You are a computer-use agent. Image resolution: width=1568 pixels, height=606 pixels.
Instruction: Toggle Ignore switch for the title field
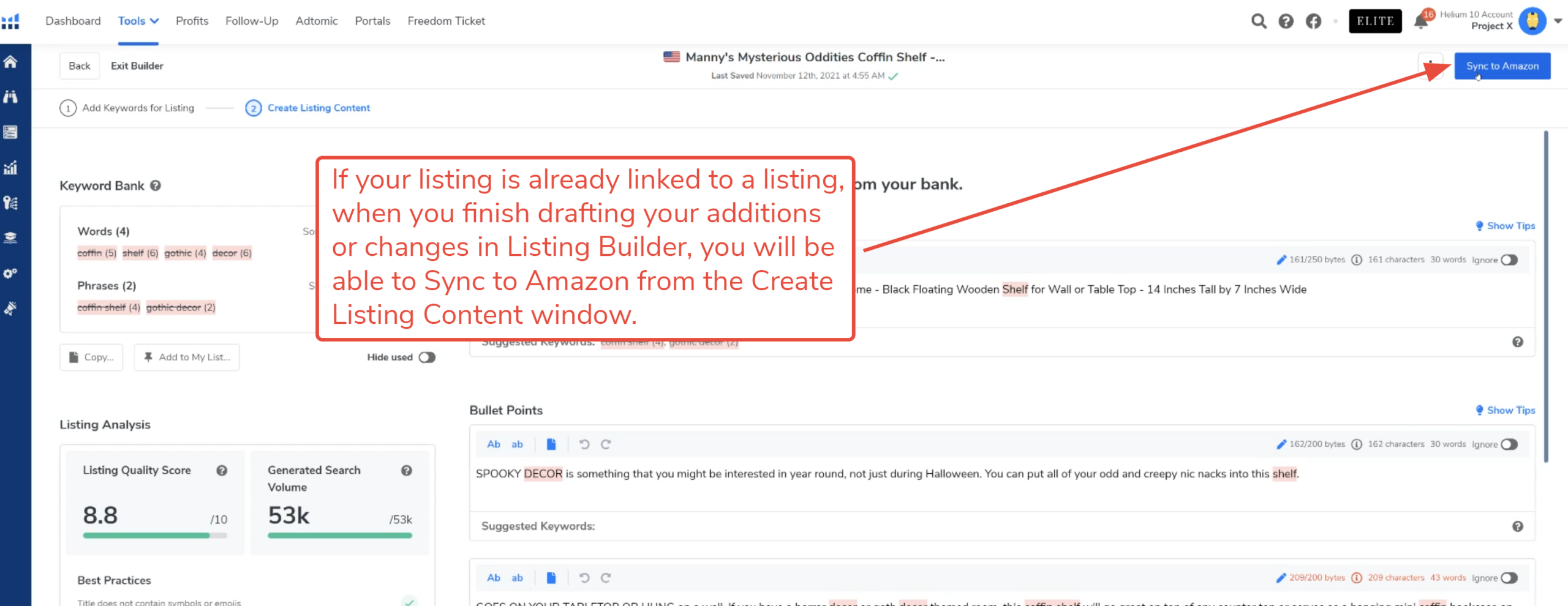point(1509,260)
